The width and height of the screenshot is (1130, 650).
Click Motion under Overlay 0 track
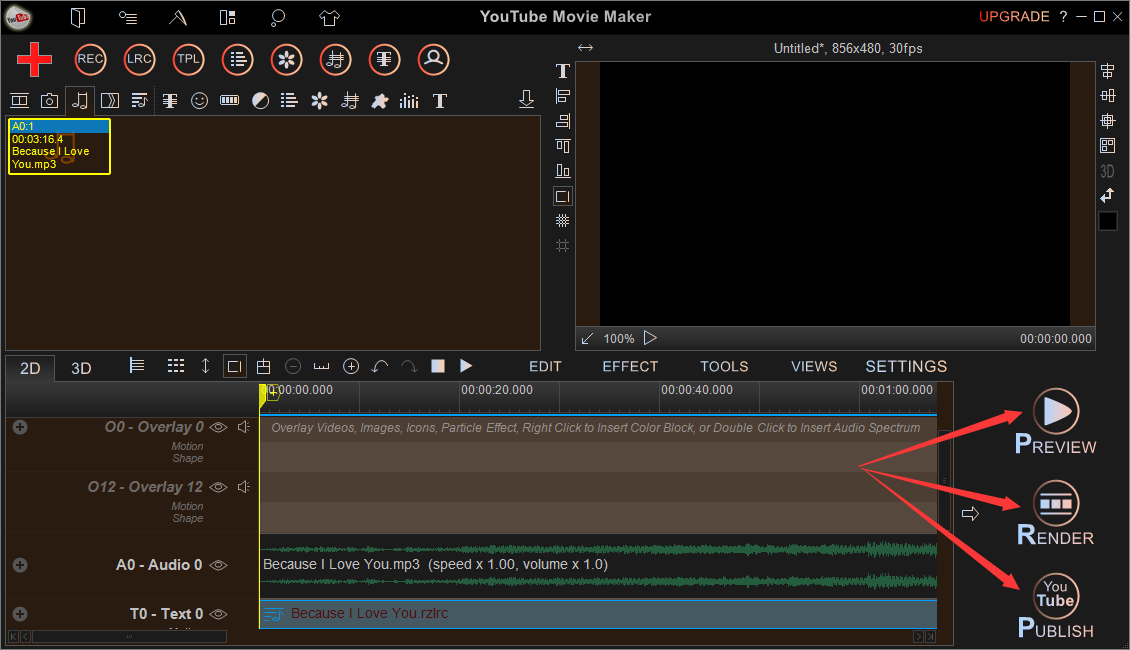[x=187, y=446]
